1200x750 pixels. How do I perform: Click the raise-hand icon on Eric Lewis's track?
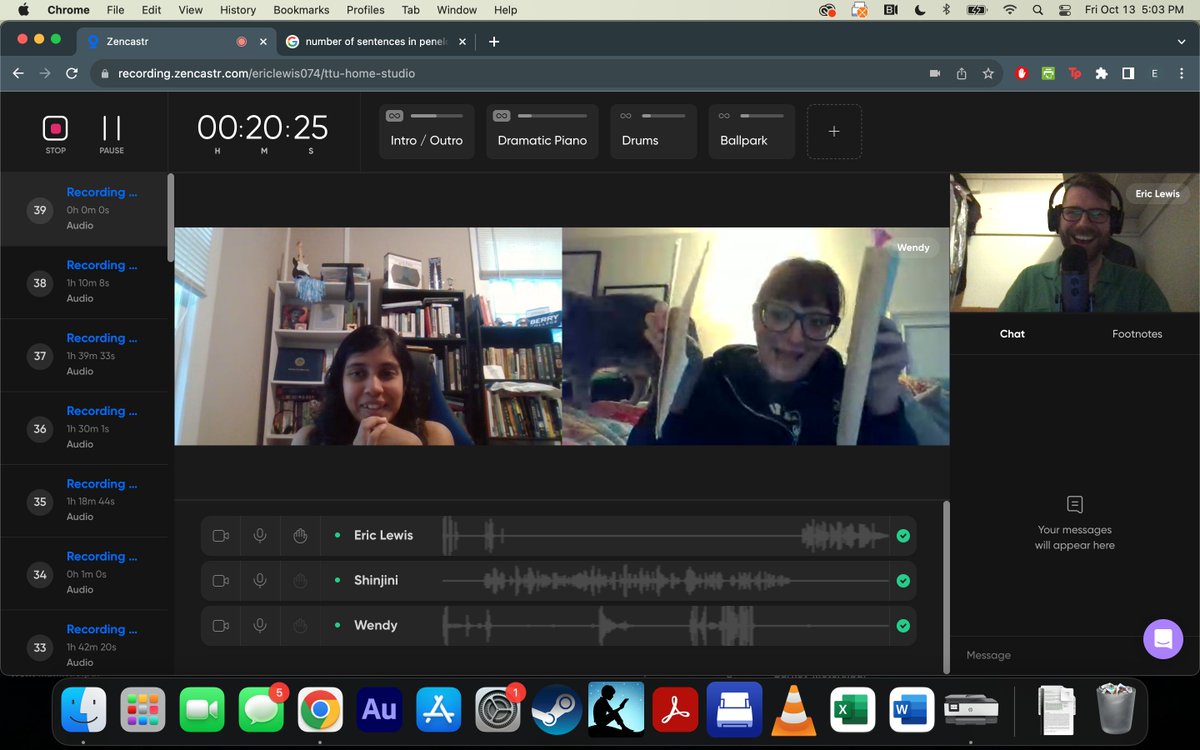click(300, 535)
